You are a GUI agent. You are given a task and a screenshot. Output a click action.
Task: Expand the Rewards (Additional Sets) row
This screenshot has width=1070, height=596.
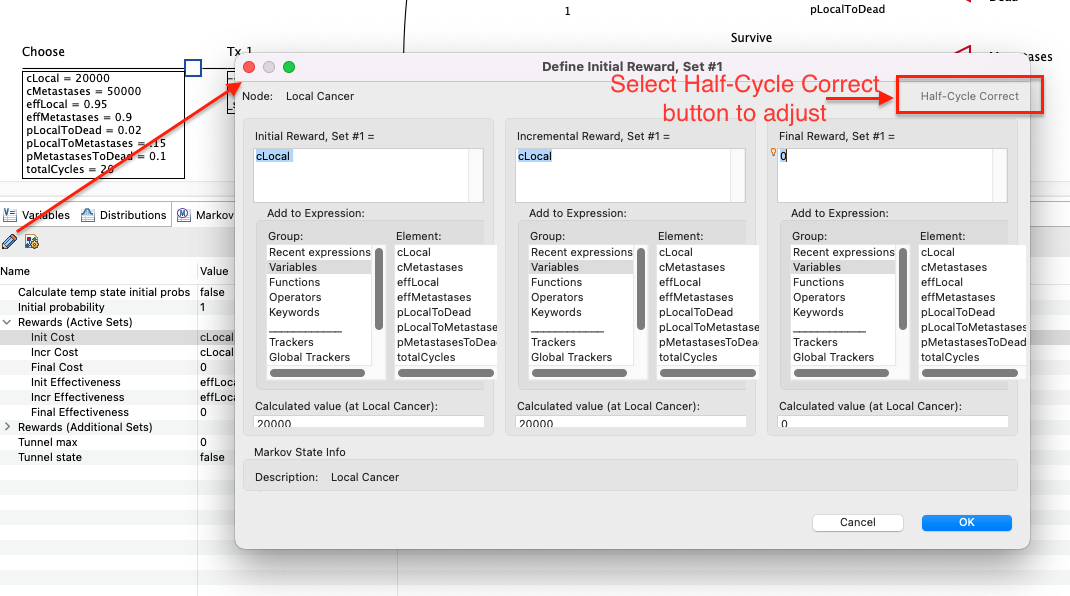[8, 427]
